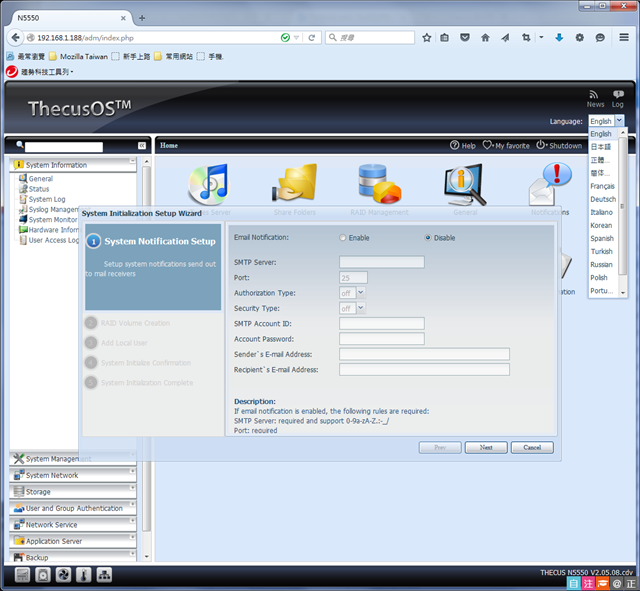Open System Log tree item
Image resolution: width=640 pixels, height=591 pixels.
point(47,199)
